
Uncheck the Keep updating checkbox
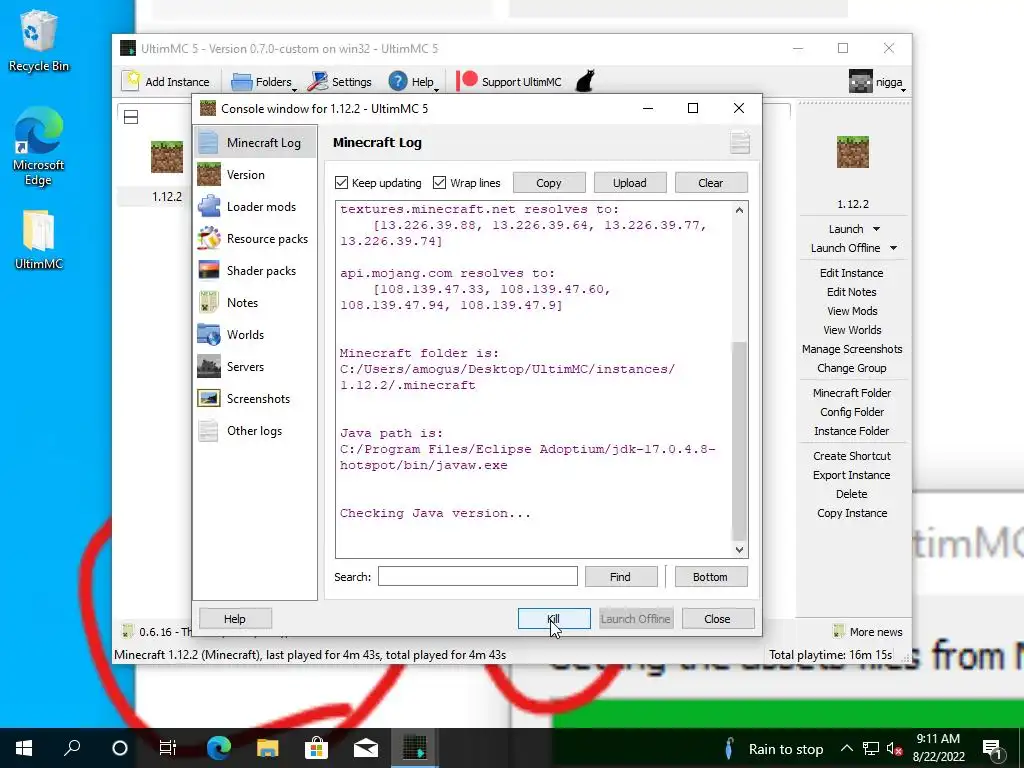(x=342, y=183)
